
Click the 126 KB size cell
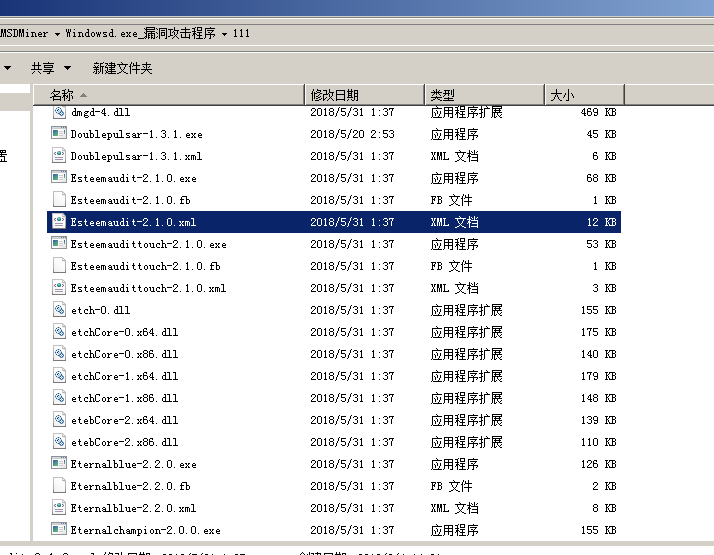coord(598,464)
